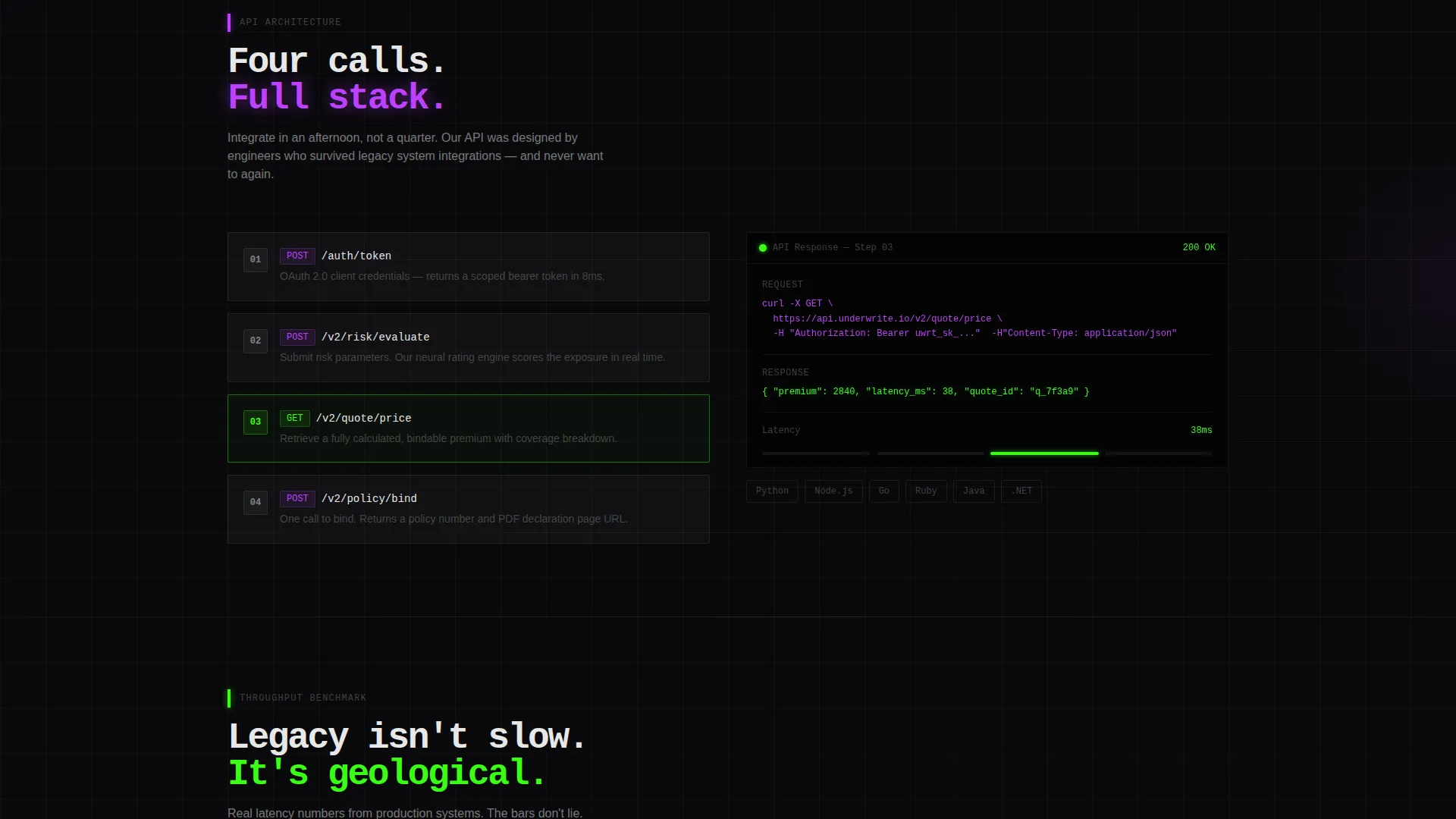Click the 'Legacy isn't slow.' heading

tap(407, 736)
